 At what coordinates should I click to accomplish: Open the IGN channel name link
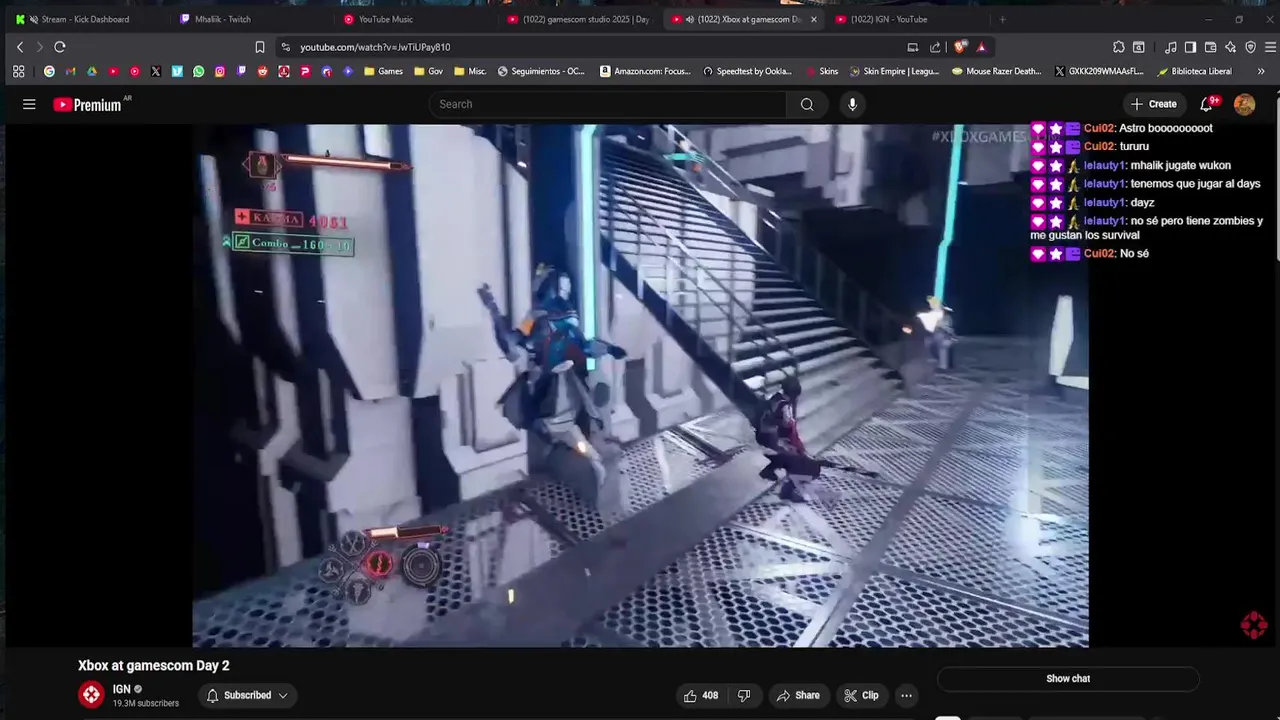point(121,689)
